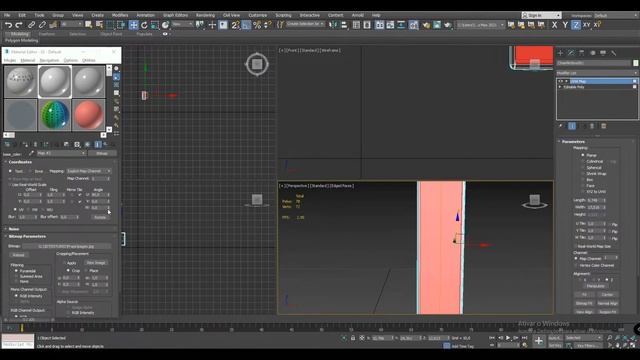The width and height of the screenshot is (640, 360).
Task: Open the File menu
Action: point(7,15)
